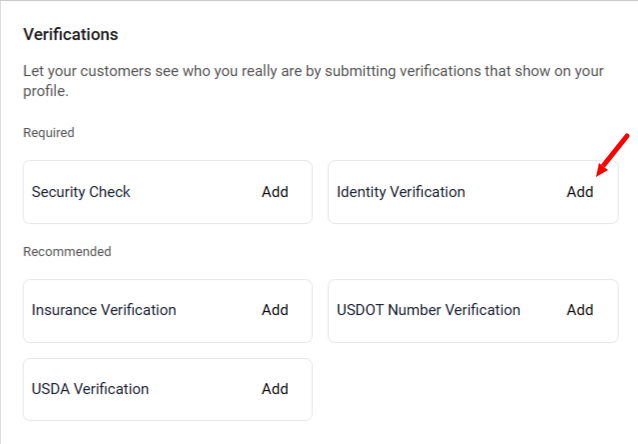Click the red arrow annotation
The image size is (638, 444).
click(613, 155)
